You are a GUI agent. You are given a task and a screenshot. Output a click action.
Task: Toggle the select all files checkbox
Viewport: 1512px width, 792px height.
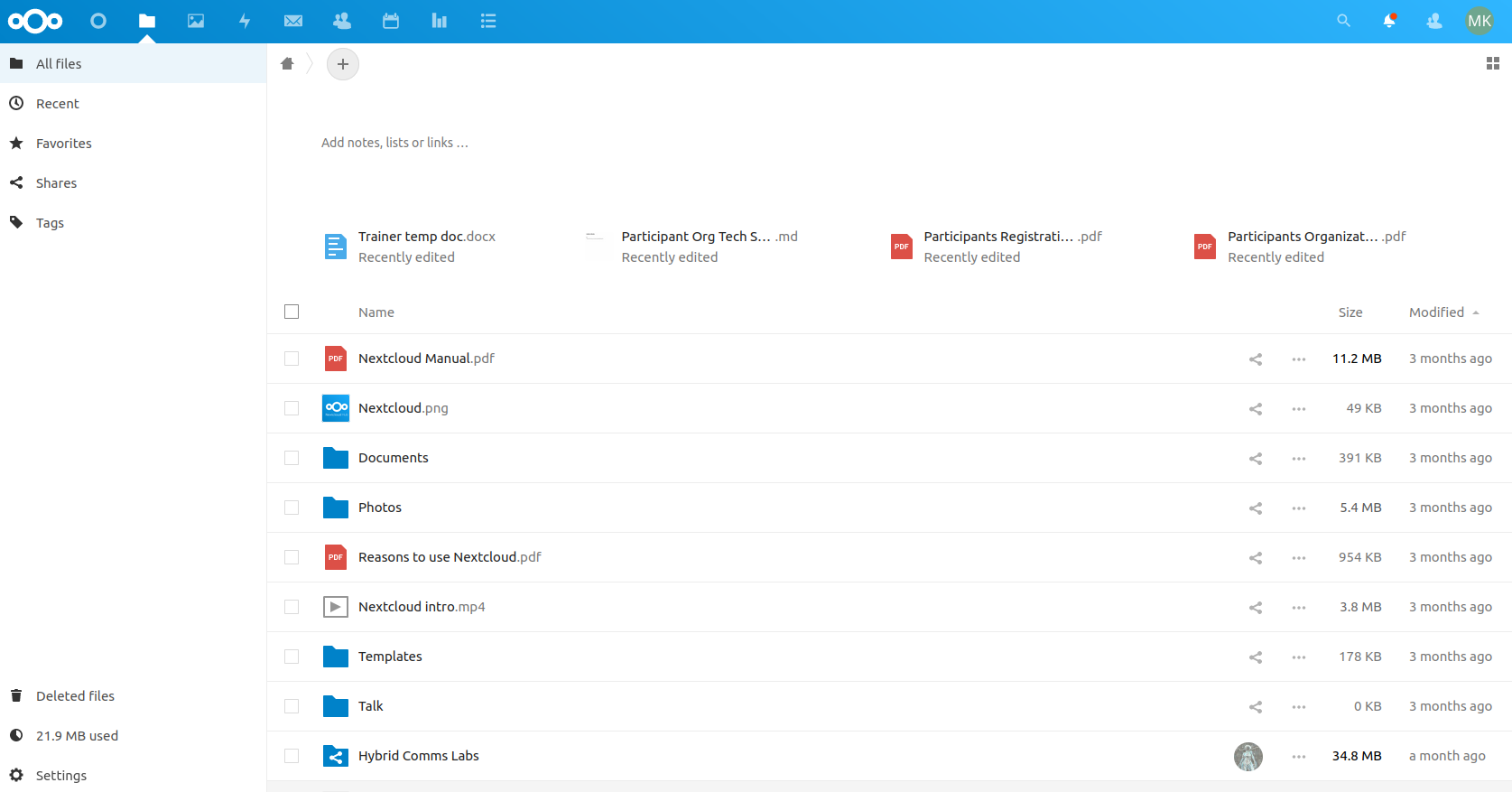point(292,312)
